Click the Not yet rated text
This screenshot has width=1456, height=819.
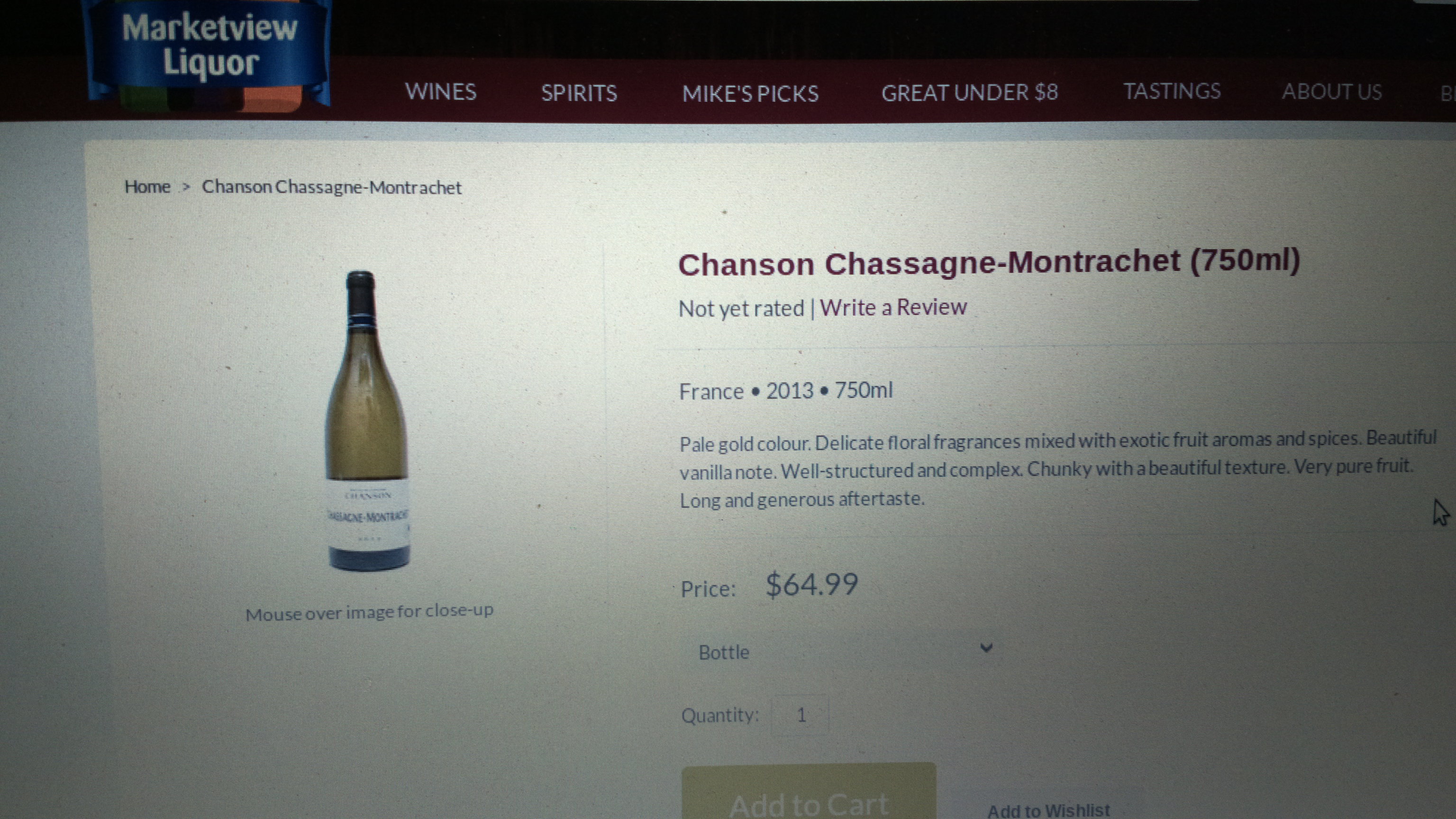741,309
